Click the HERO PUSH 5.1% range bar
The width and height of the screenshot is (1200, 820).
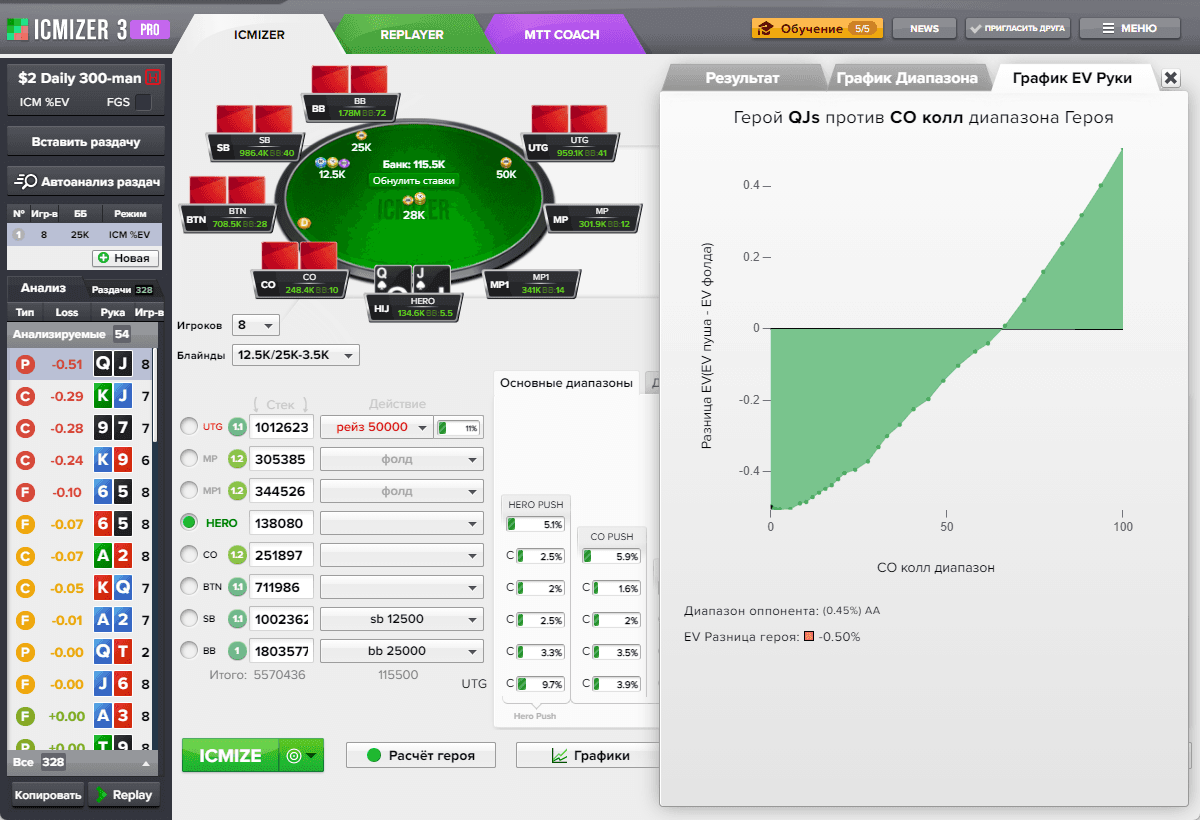(x=535, y=524)
